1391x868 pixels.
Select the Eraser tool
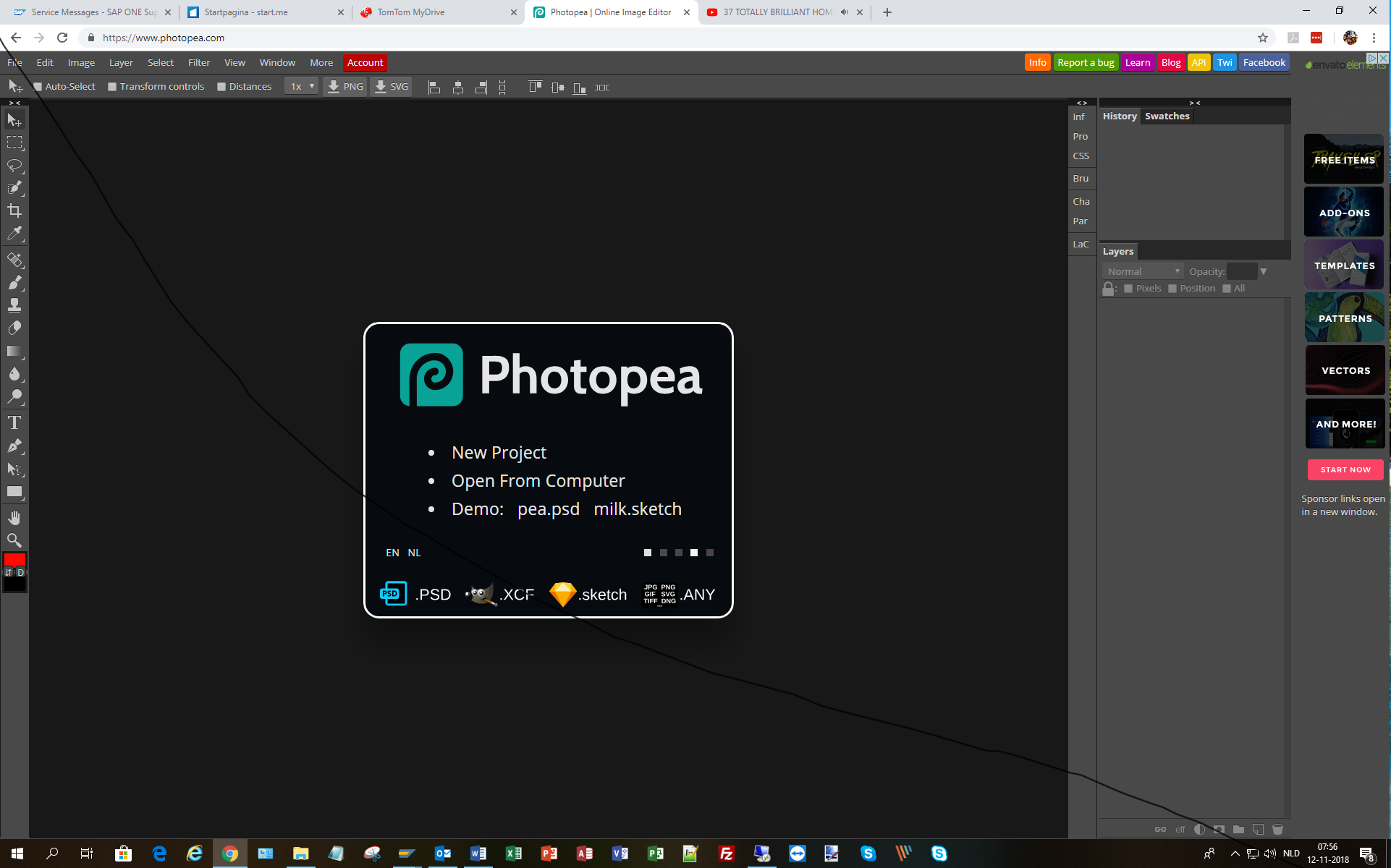click(14, 328)
